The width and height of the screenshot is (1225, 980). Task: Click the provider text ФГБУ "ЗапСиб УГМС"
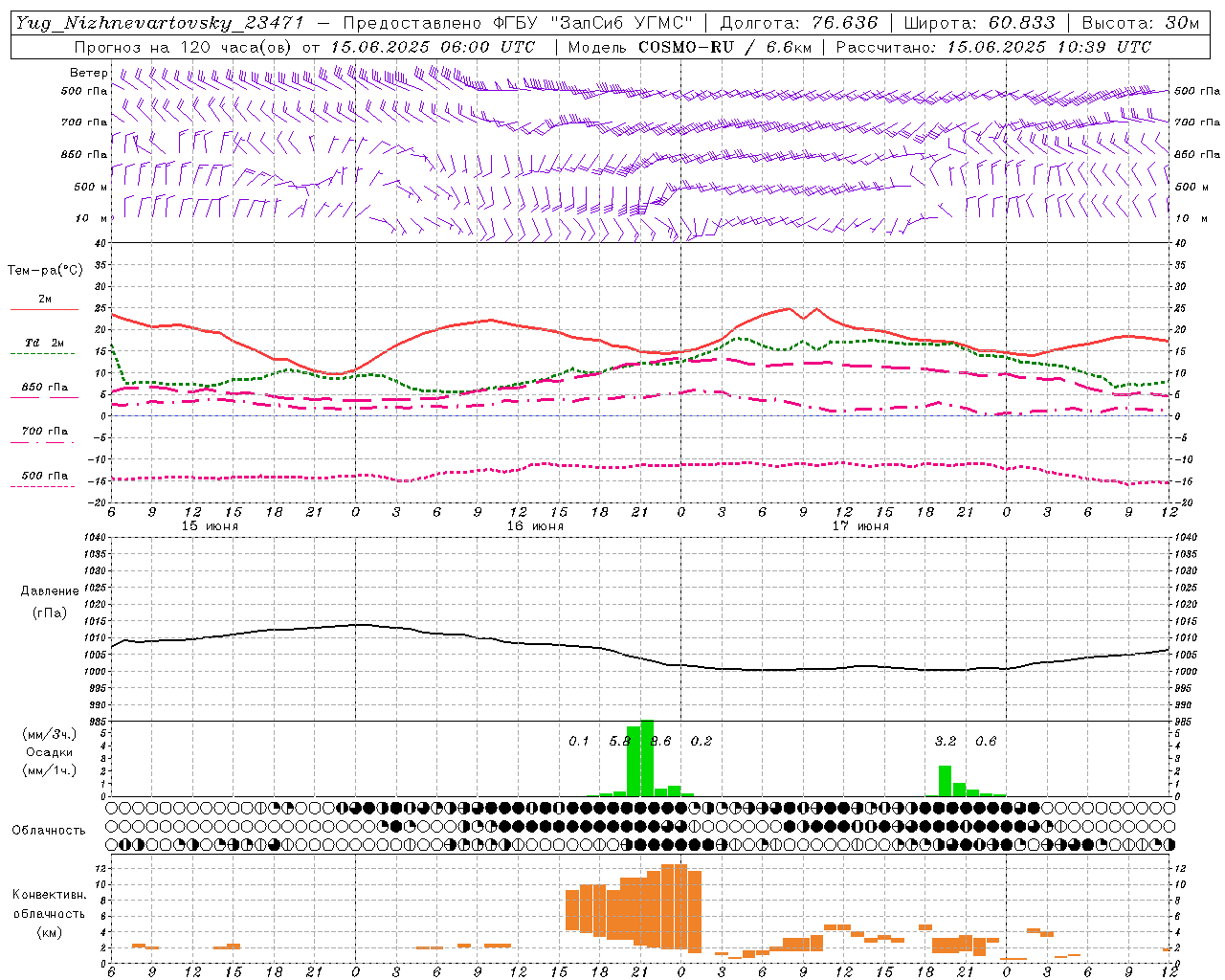tap(591, 23)
